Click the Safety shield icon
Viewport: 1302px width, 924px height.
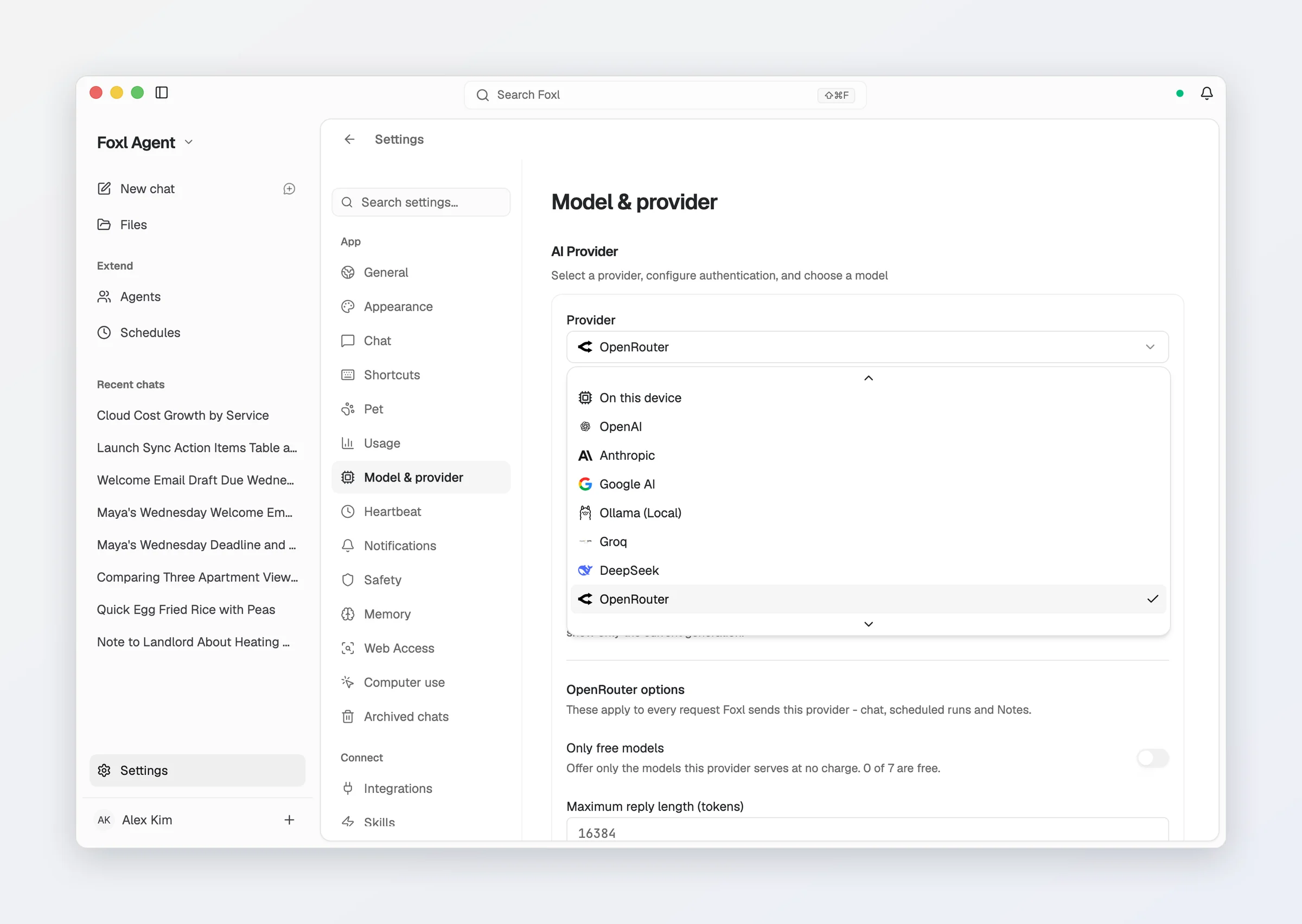[348, 580]
